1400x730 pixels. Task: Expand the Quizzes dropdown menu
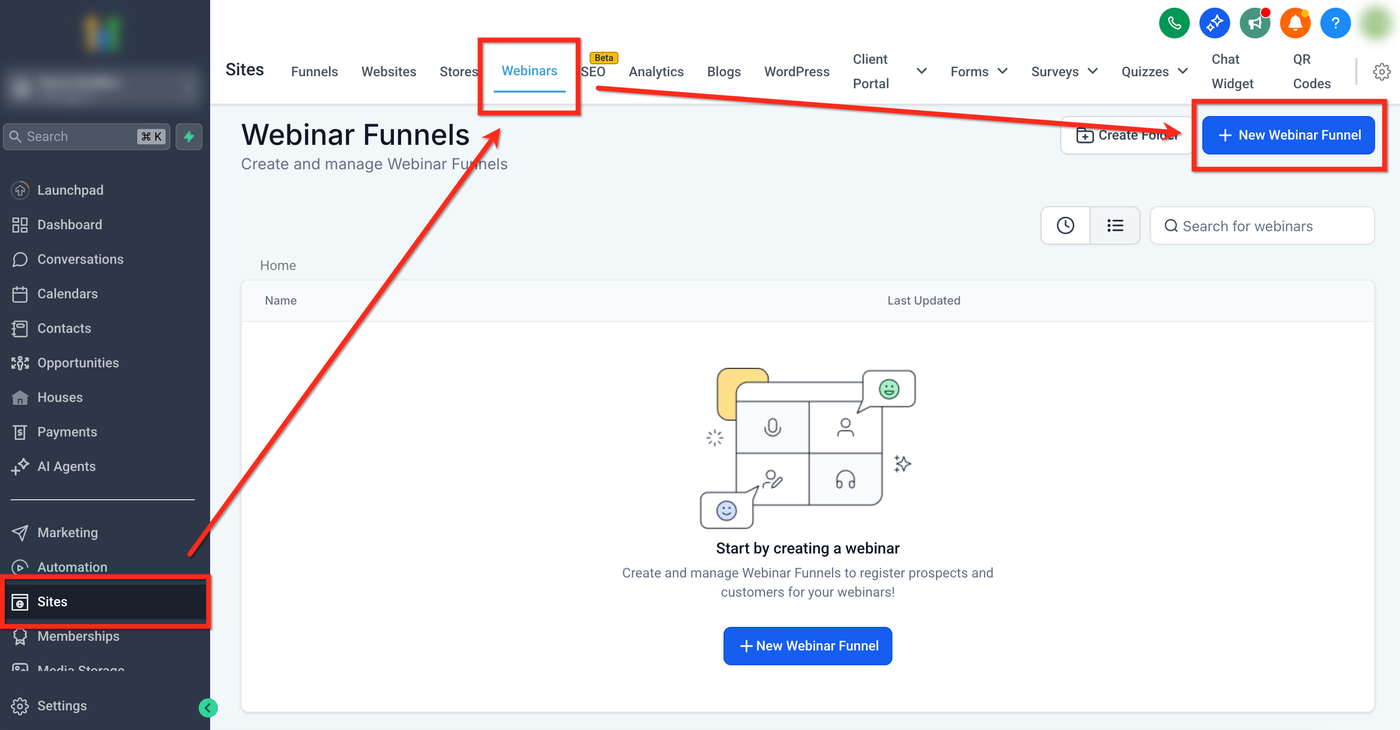tap(1182, 71)
